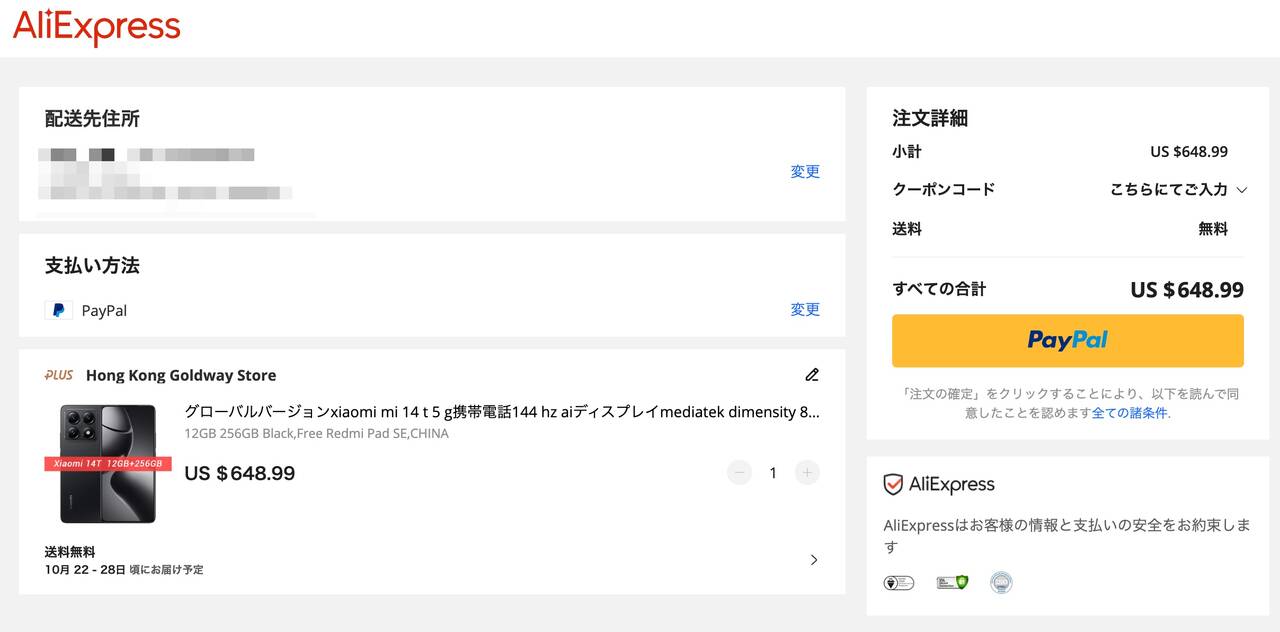The width and height of the screenshot is (1280, 632).
Task: Click the PayPal icon under 支払い方法
Action: click(x=58, y=310)
